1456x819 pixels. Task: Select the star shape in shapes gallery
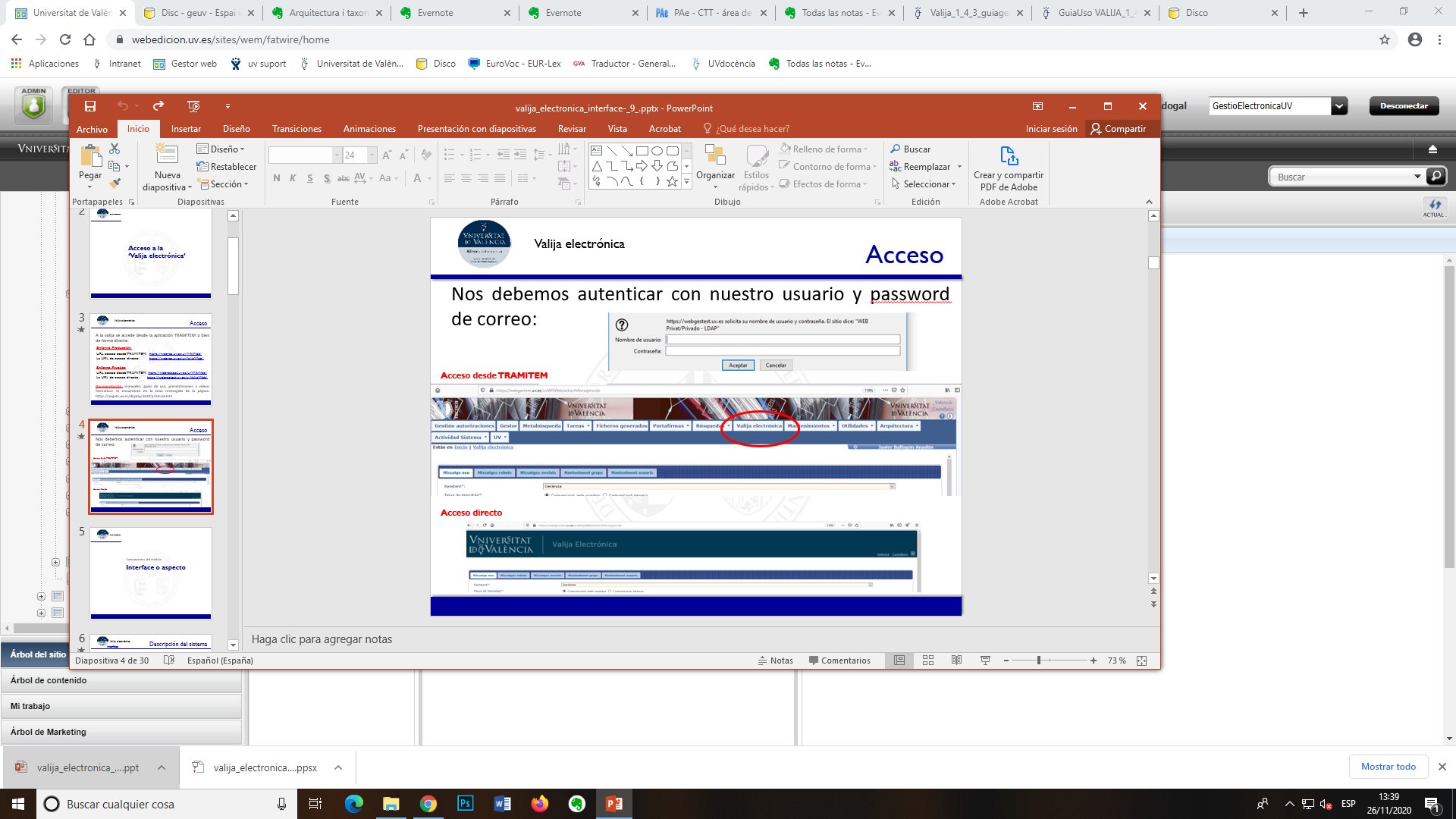672,181
